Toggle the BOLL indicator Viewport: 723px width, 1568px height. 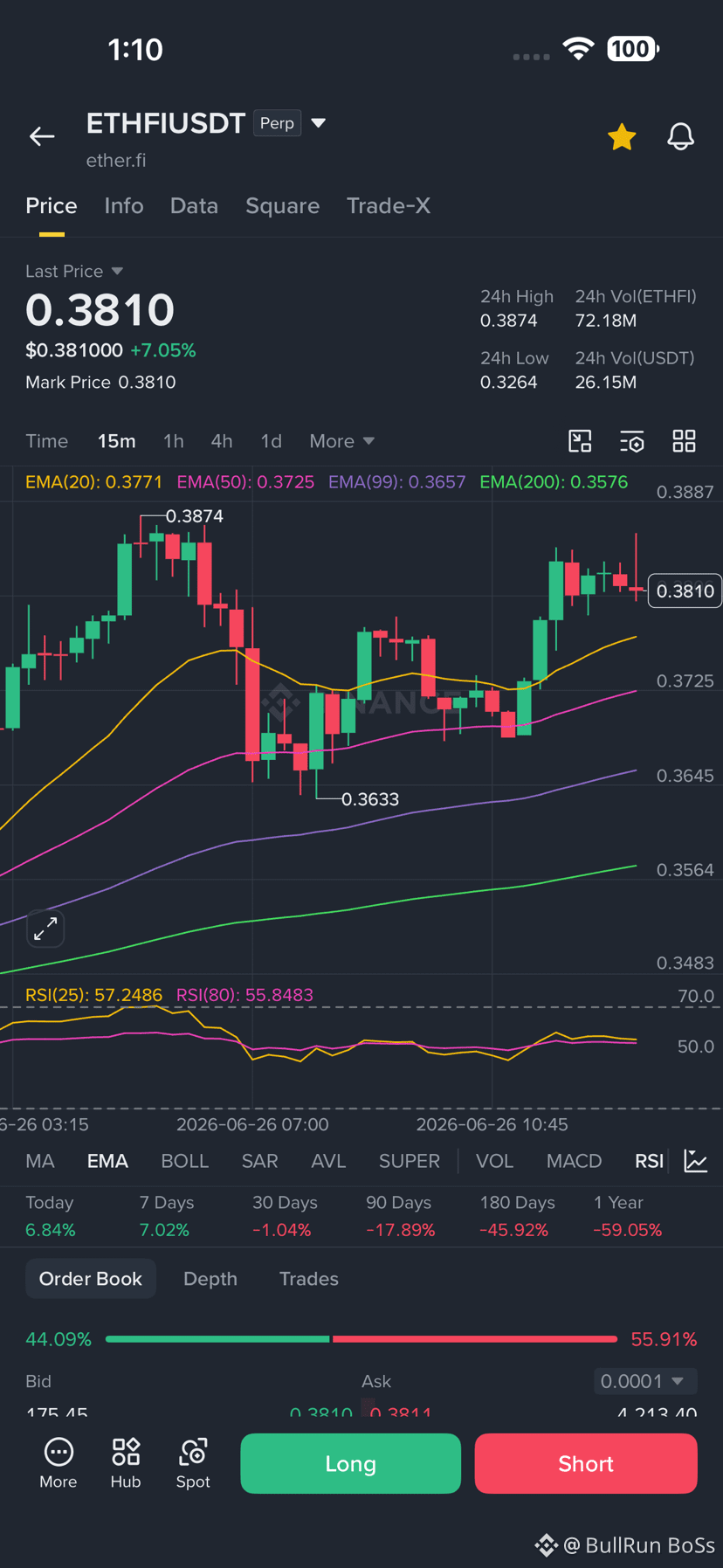pyautogui.click(x=185, y=1161)
